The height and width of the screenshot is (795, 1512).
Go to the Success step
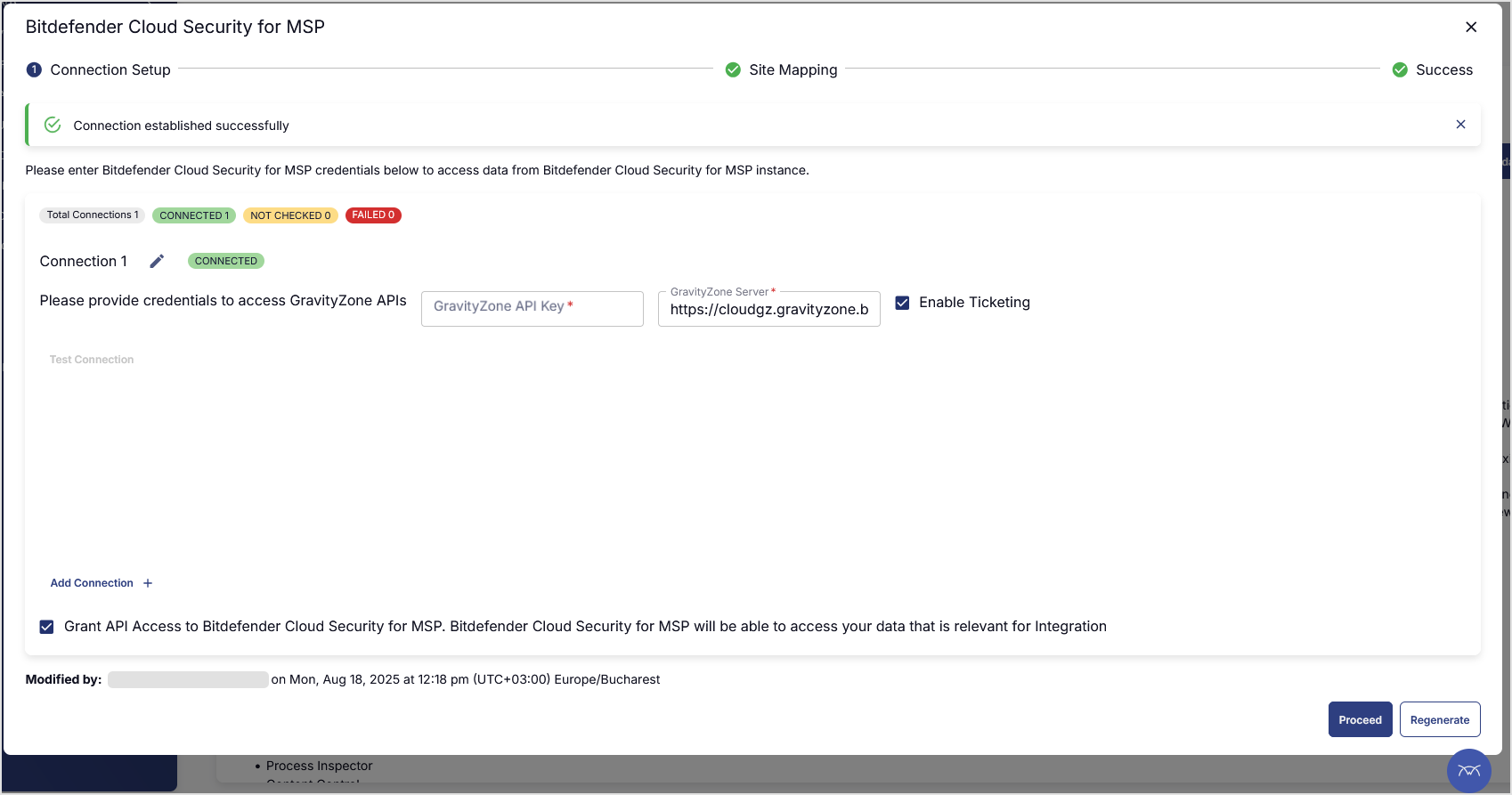coord(1432,69)
